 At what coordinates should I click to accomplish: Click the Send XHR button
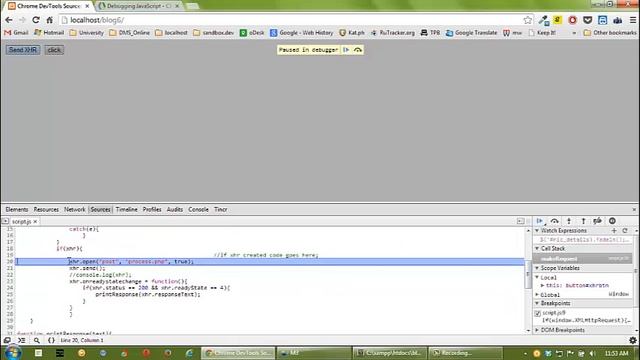[x=23, y=50]
